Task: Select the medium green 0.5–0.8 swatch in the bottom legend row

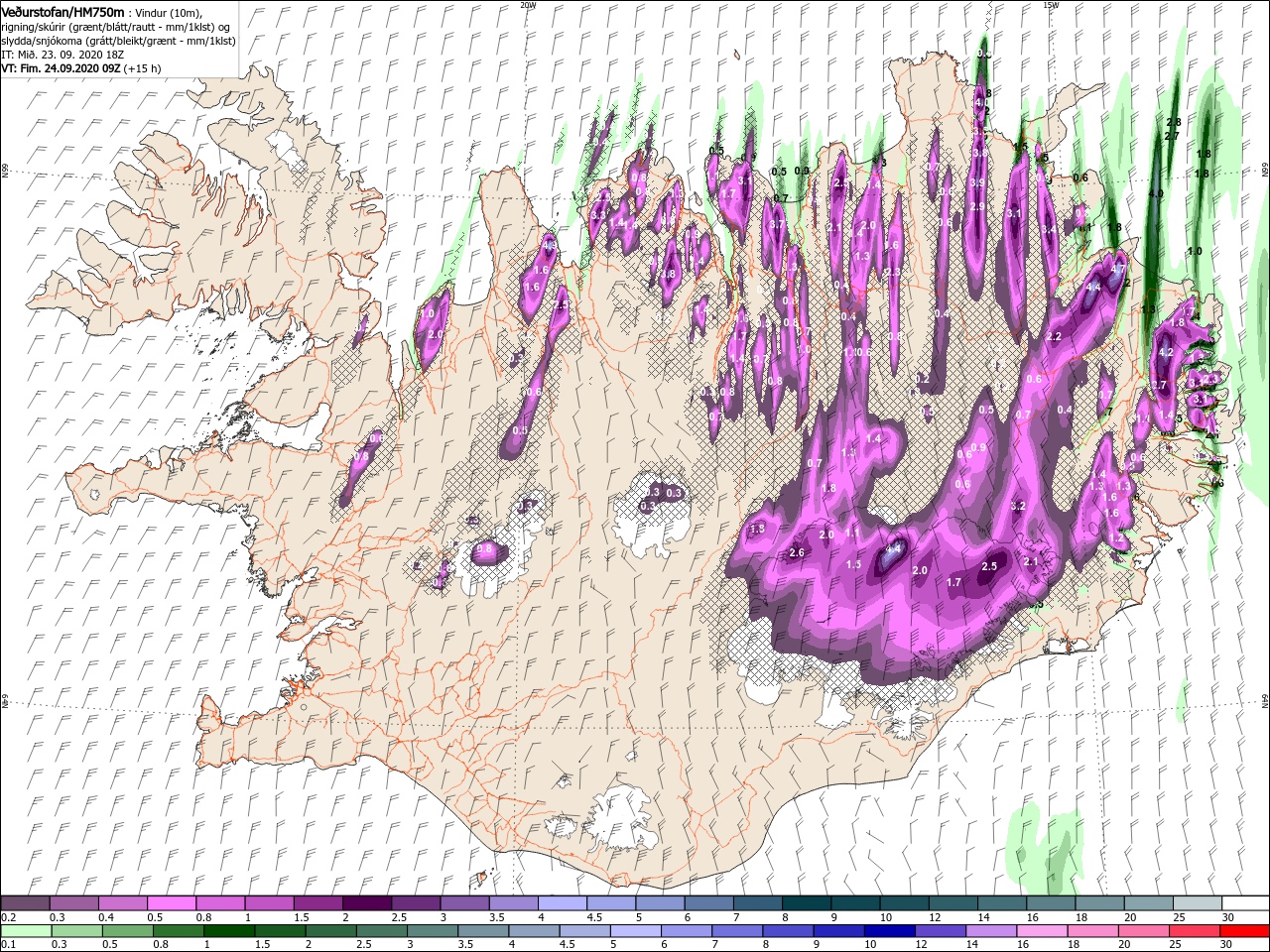Action: click(128, 931)
